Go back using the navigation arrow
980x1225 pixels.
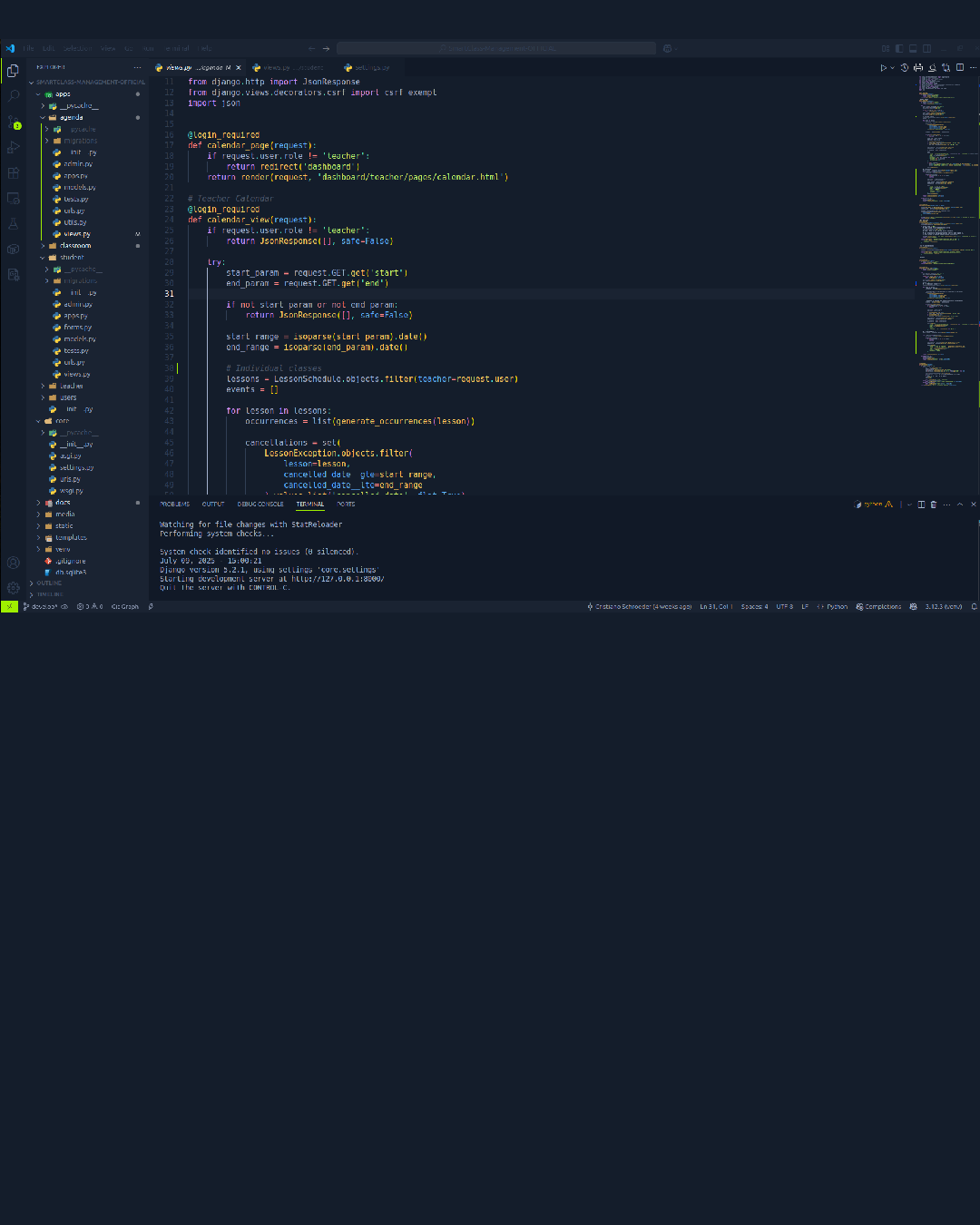(312, 48)
